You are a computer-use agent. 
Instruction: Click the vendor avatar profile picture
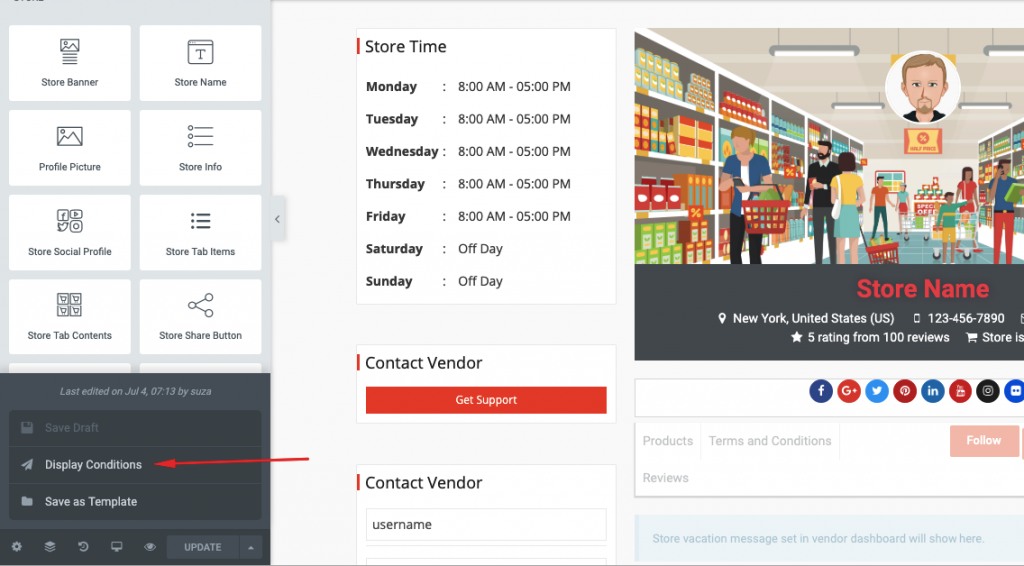click(923, 87)
